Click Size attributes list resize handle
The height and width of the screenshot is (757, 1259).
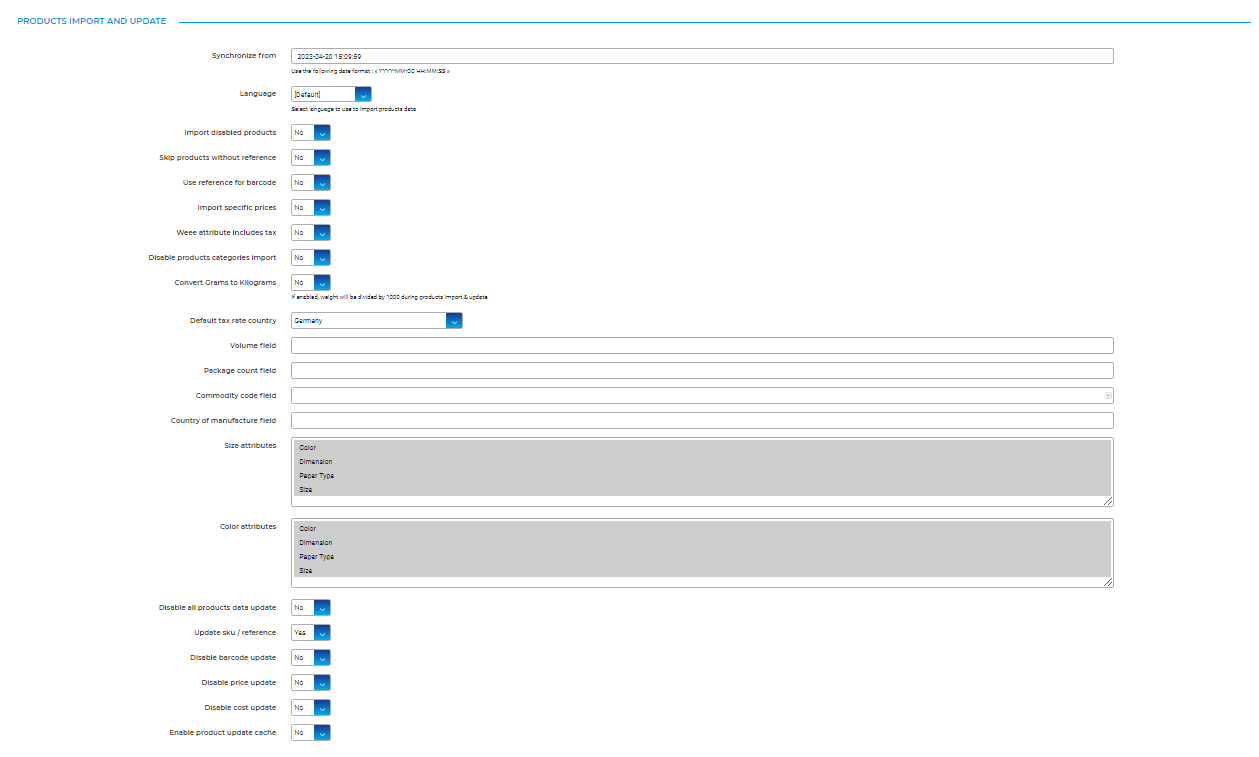(1108, 501)
